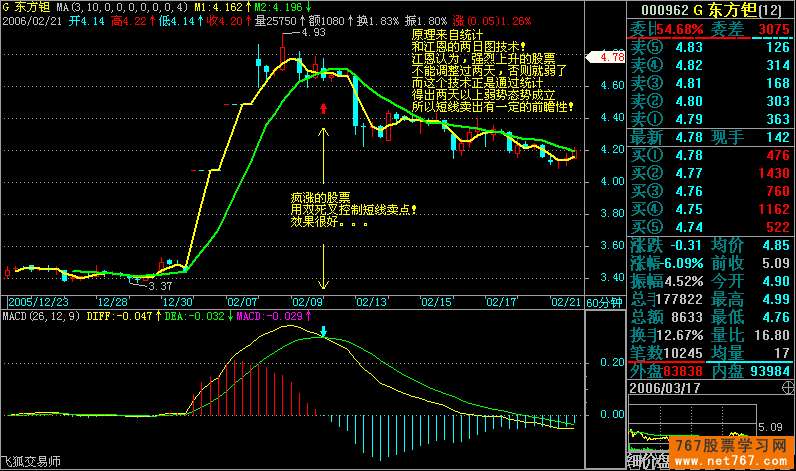This screenshot has height=471, width=796.
Task: Click the 换手 value 12.67%
Action: 680,335
